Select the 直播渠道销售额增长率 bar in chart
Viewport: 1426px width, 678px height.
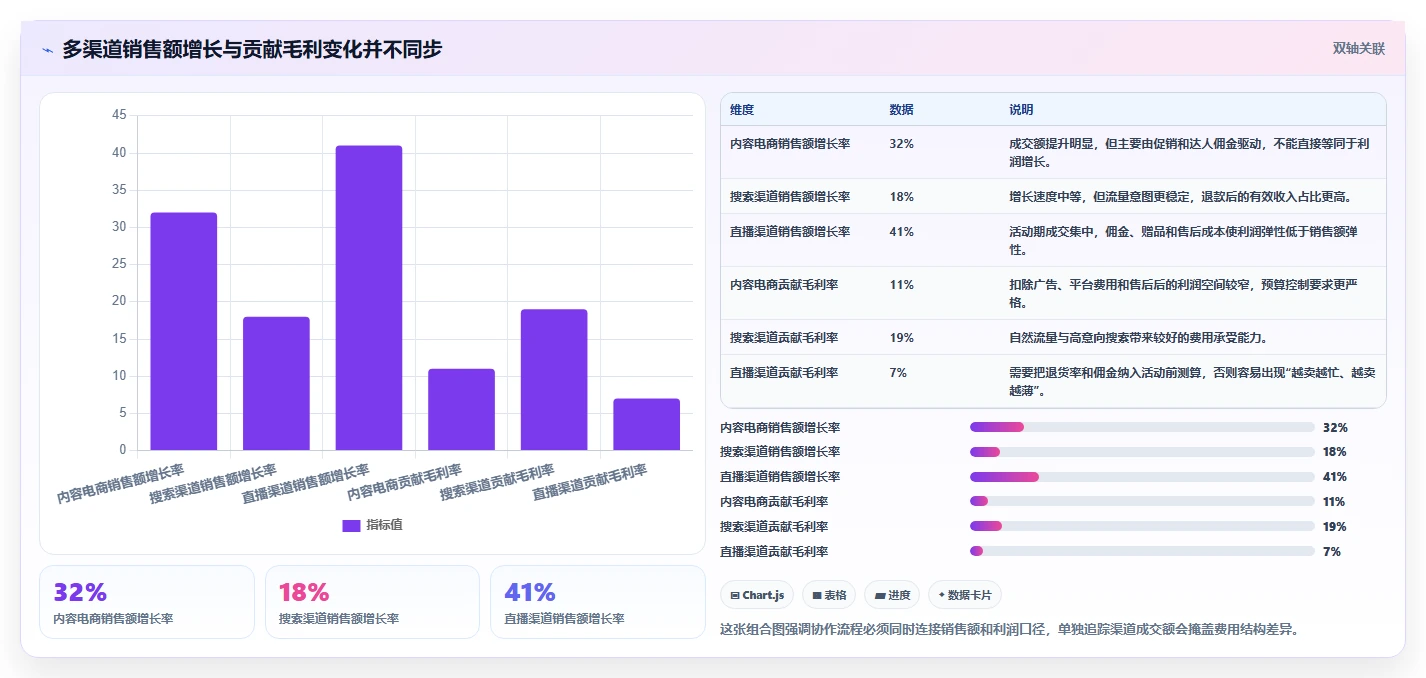click(369, 298)
